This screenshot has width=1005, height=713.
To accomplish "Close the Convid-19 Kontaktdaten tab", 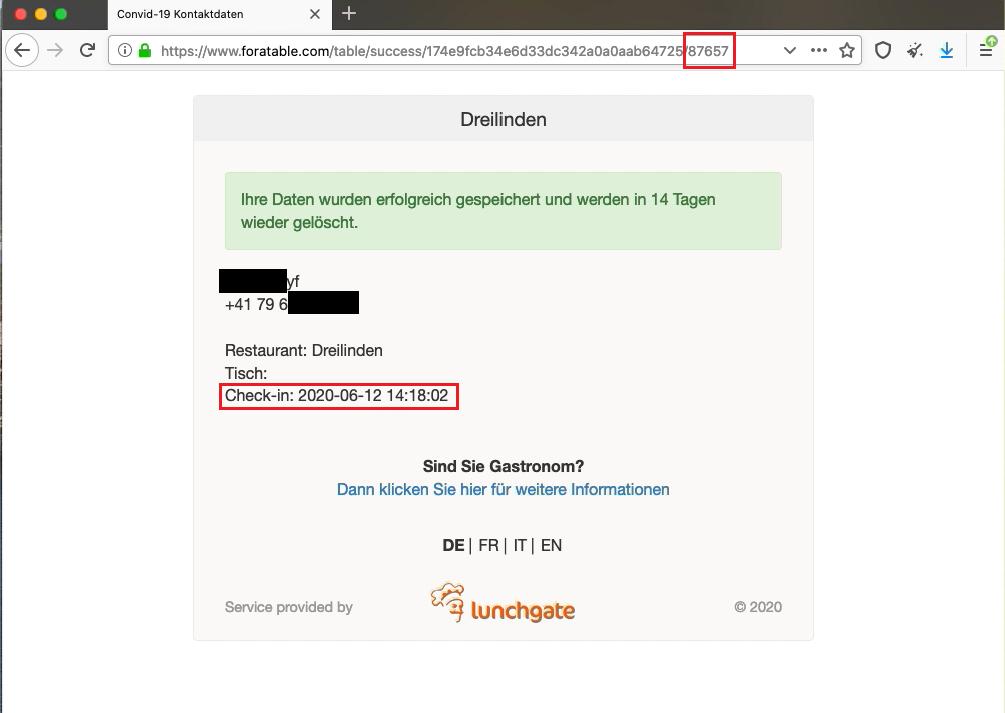I will 315,14.
